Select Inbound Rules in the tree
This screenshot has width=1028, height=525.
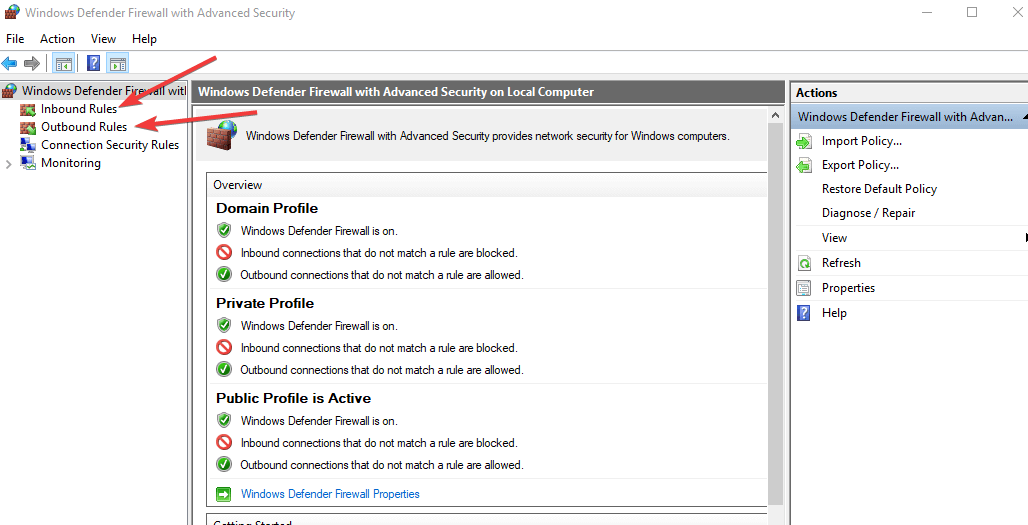(79, 109)
